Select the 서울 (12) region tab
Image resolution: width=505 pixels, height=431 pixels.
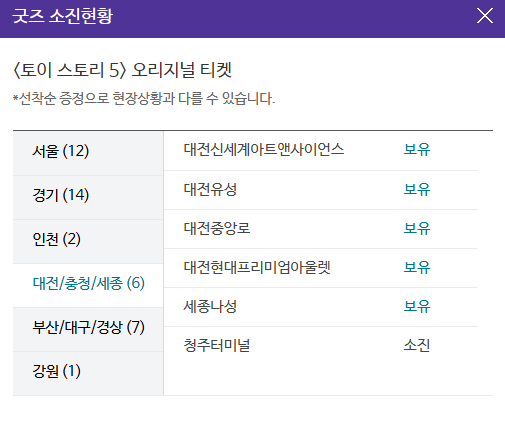[88, 153]
